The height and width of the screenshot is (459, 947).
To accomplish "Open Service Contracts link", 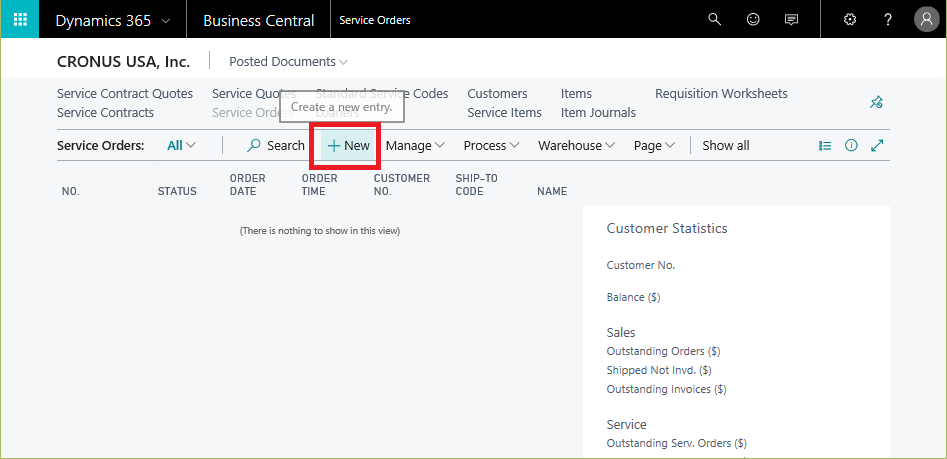I will point(105,112).
